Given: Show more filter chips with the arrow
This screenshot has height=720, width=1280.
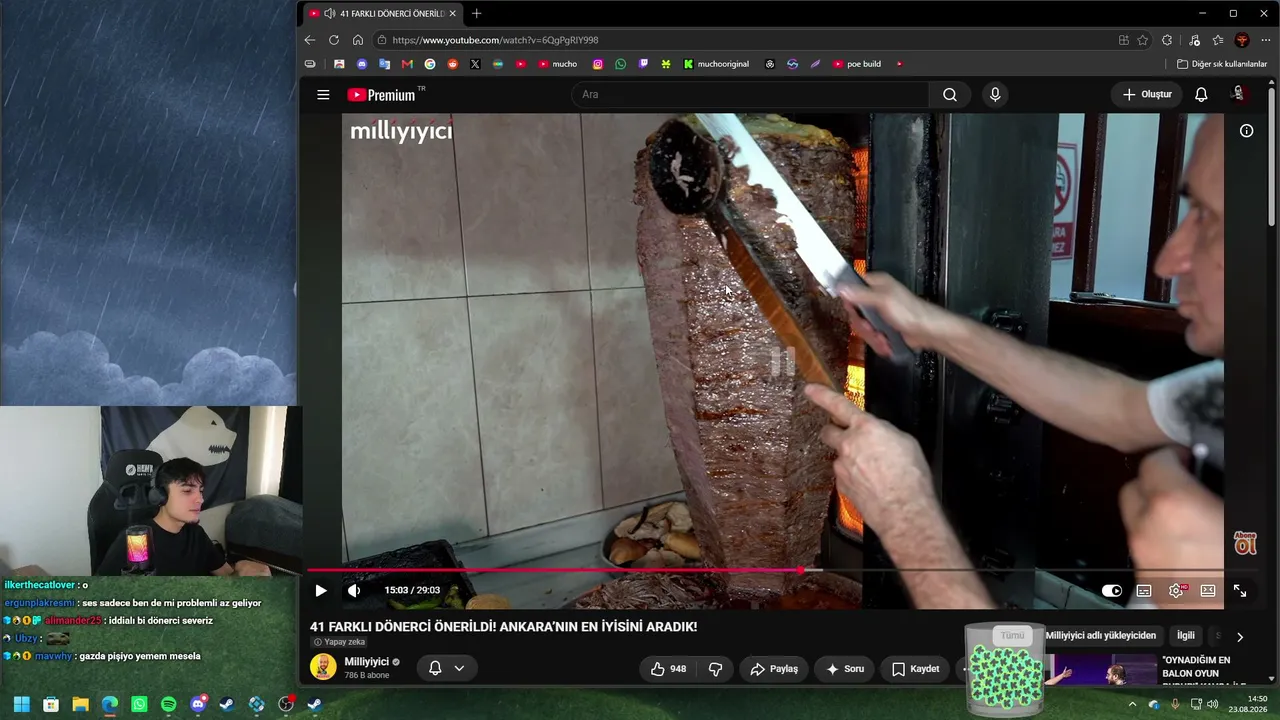Looking at the screenshot, I should (x=1240, y=637).
